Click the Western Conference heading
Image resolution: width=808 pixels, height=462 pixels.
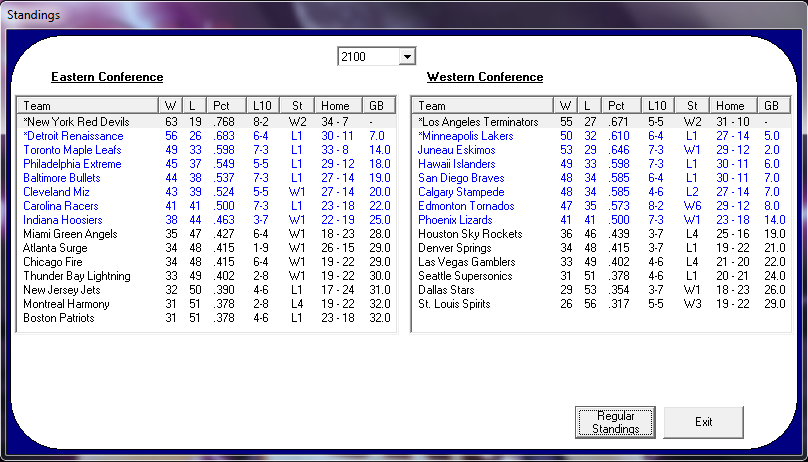(x=485, y=77)
